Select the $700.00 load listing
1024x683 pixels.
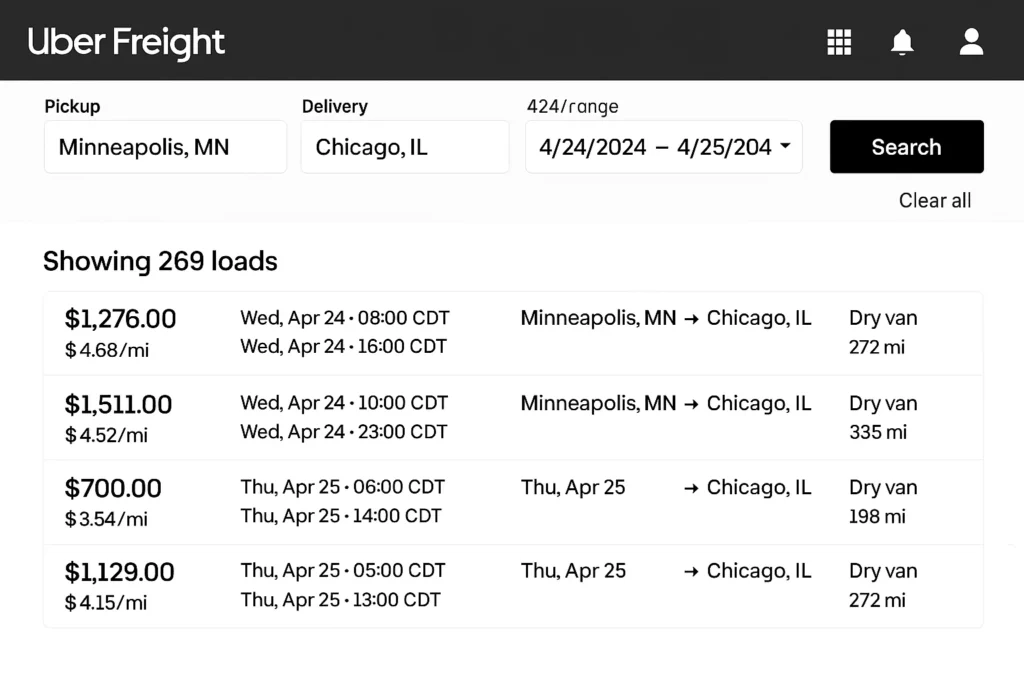pyautogui.click(x=512, y=501)
